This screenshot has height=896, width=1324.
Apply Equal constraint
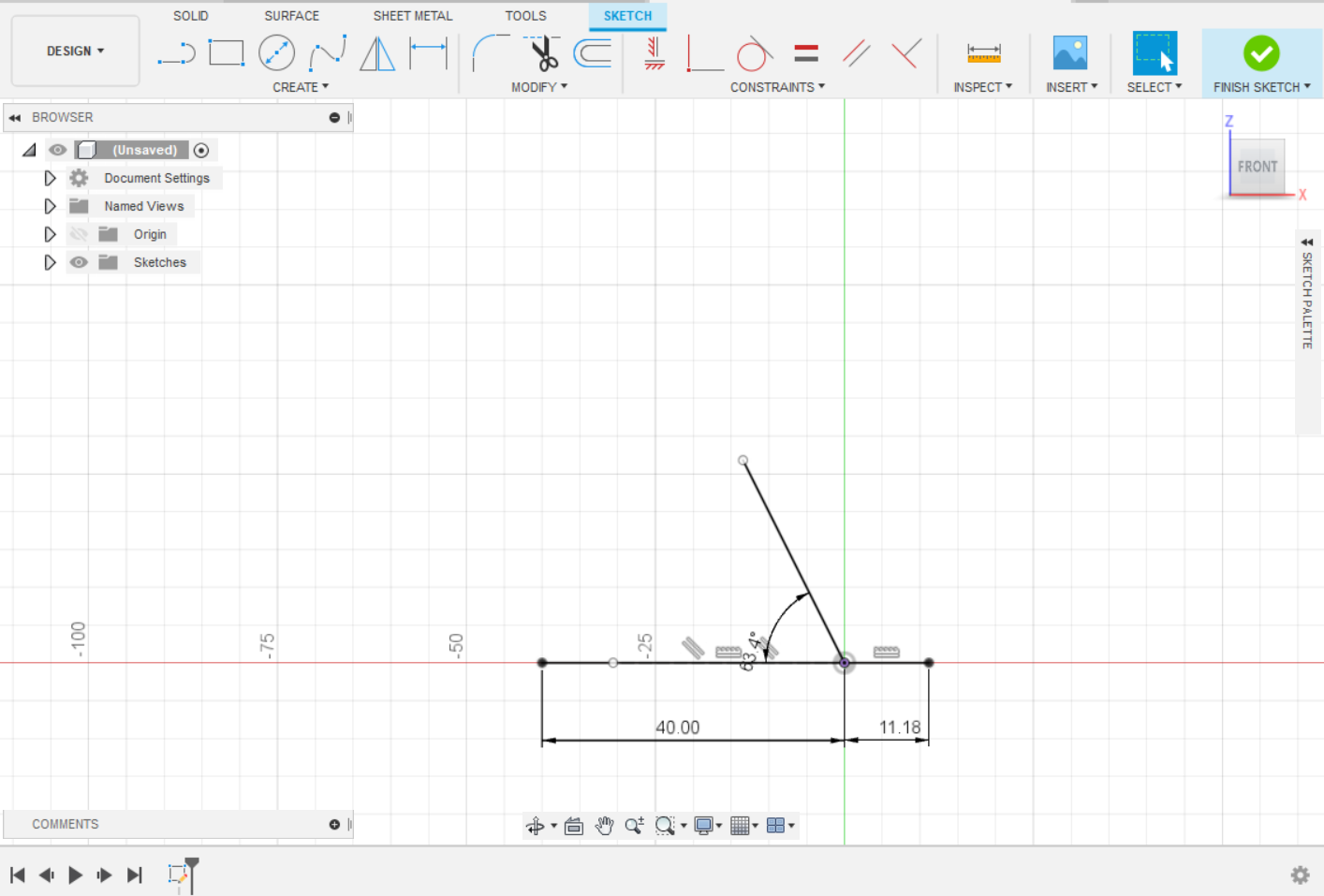coord(806,53)
